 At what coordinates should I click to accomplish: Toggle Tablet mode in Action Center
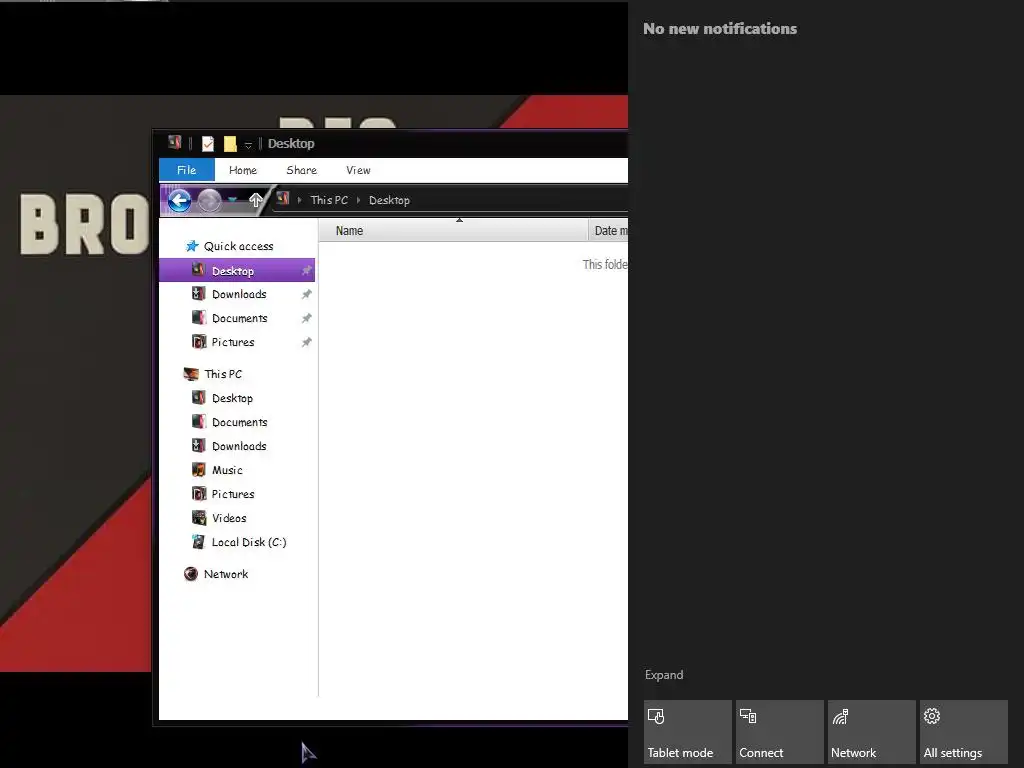688,731
